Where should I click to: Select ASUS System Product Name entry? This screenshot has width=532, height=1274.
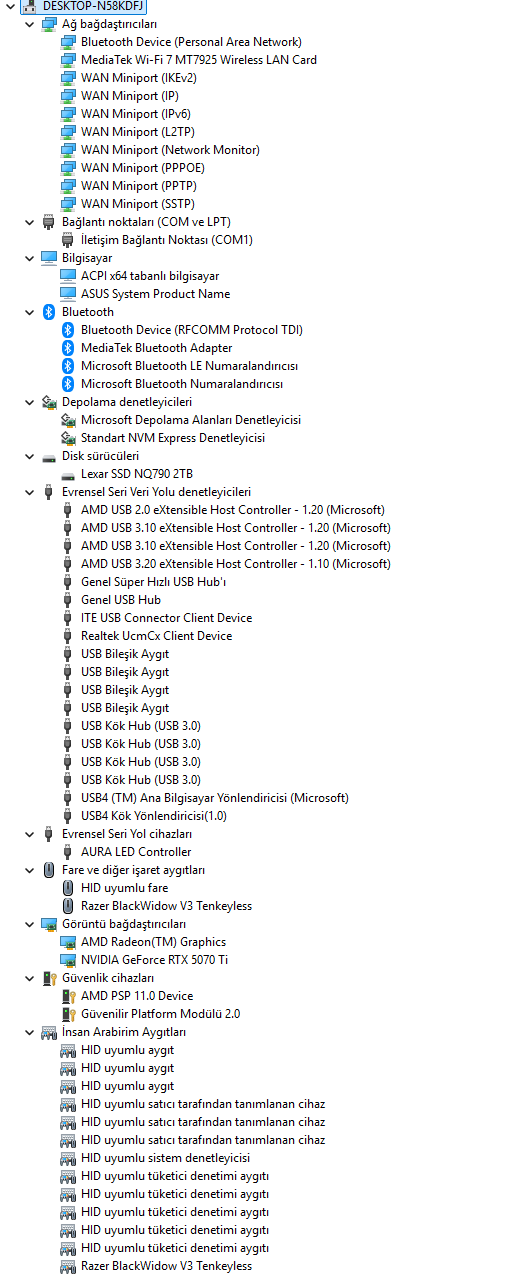pyautogui.click(x=155, y=294)
